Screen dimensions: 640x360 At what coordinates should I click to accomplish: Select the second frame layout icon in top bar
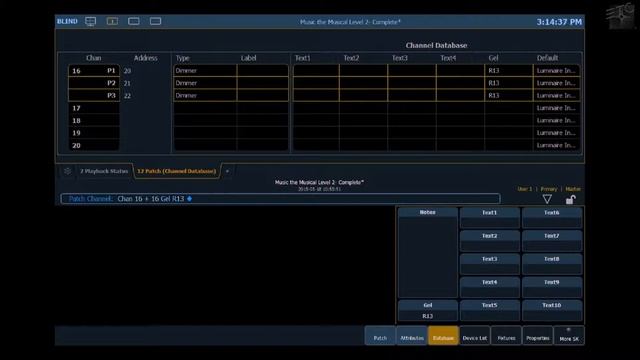(x=112, y=21)
